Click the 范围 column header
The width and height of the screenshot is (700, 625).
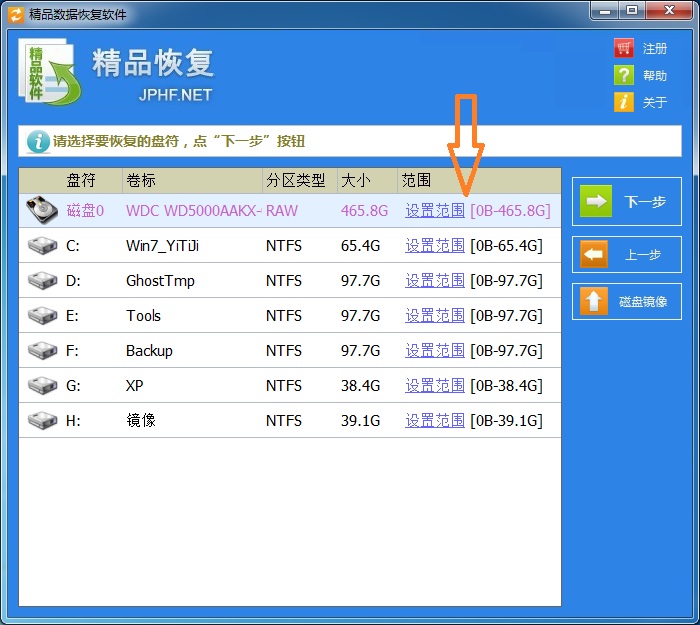(x=416, y=180)
